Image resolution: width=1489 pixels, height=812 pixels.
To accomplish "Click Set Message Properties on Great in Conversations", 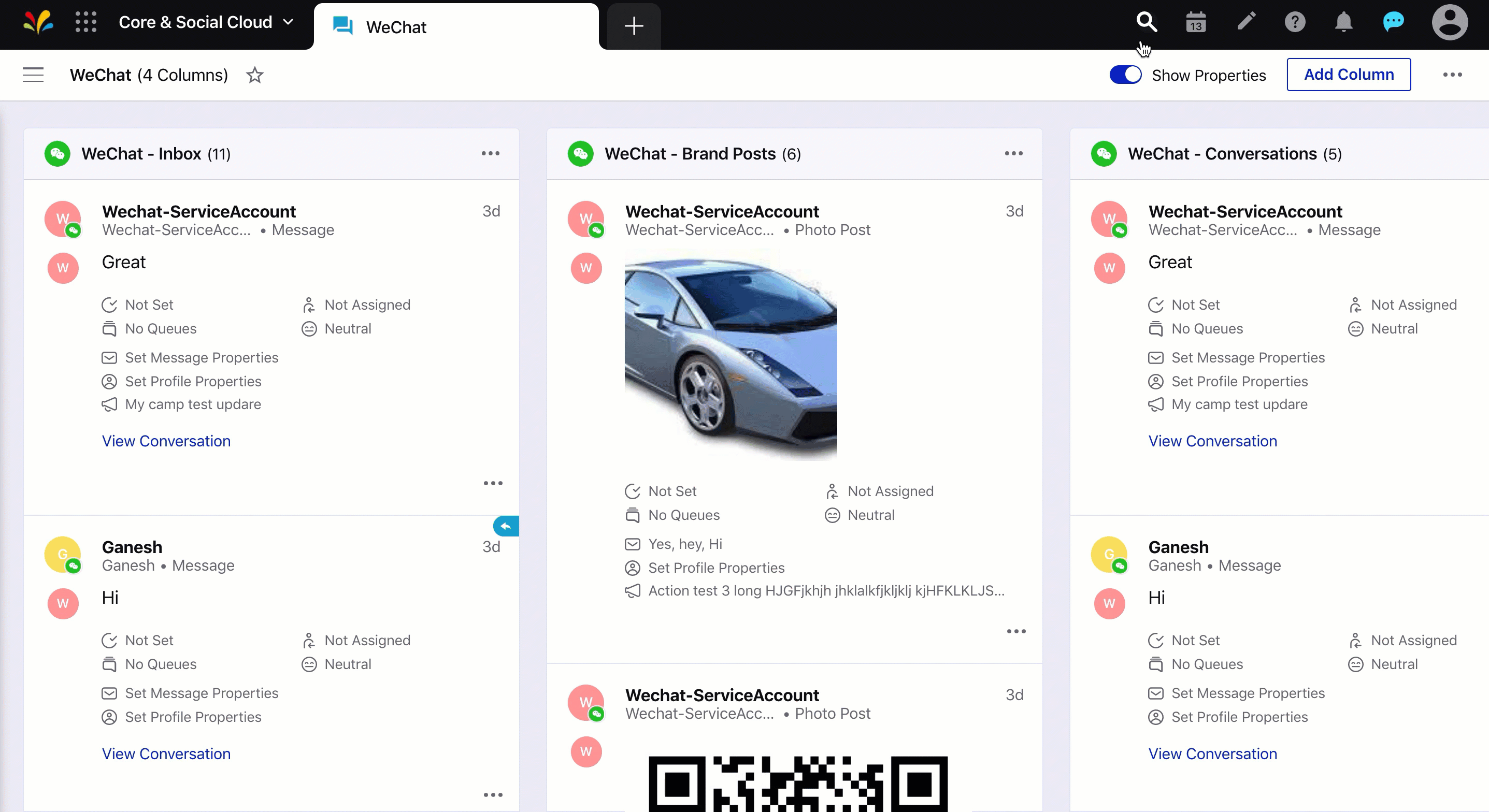I will (1236, 357).
